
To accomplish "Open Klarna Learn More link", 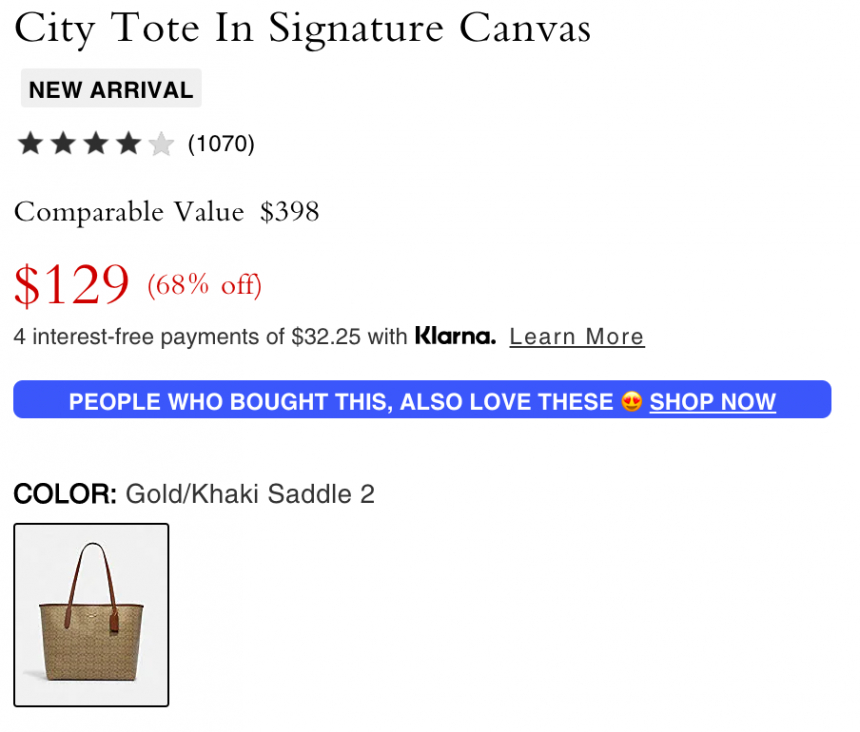I will click(576, 337).
